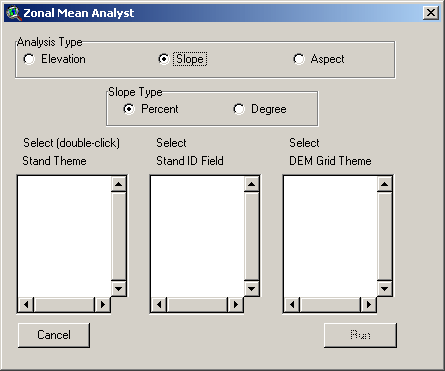Click the Run button
445x371 pixels.
[x=360, y=335]
